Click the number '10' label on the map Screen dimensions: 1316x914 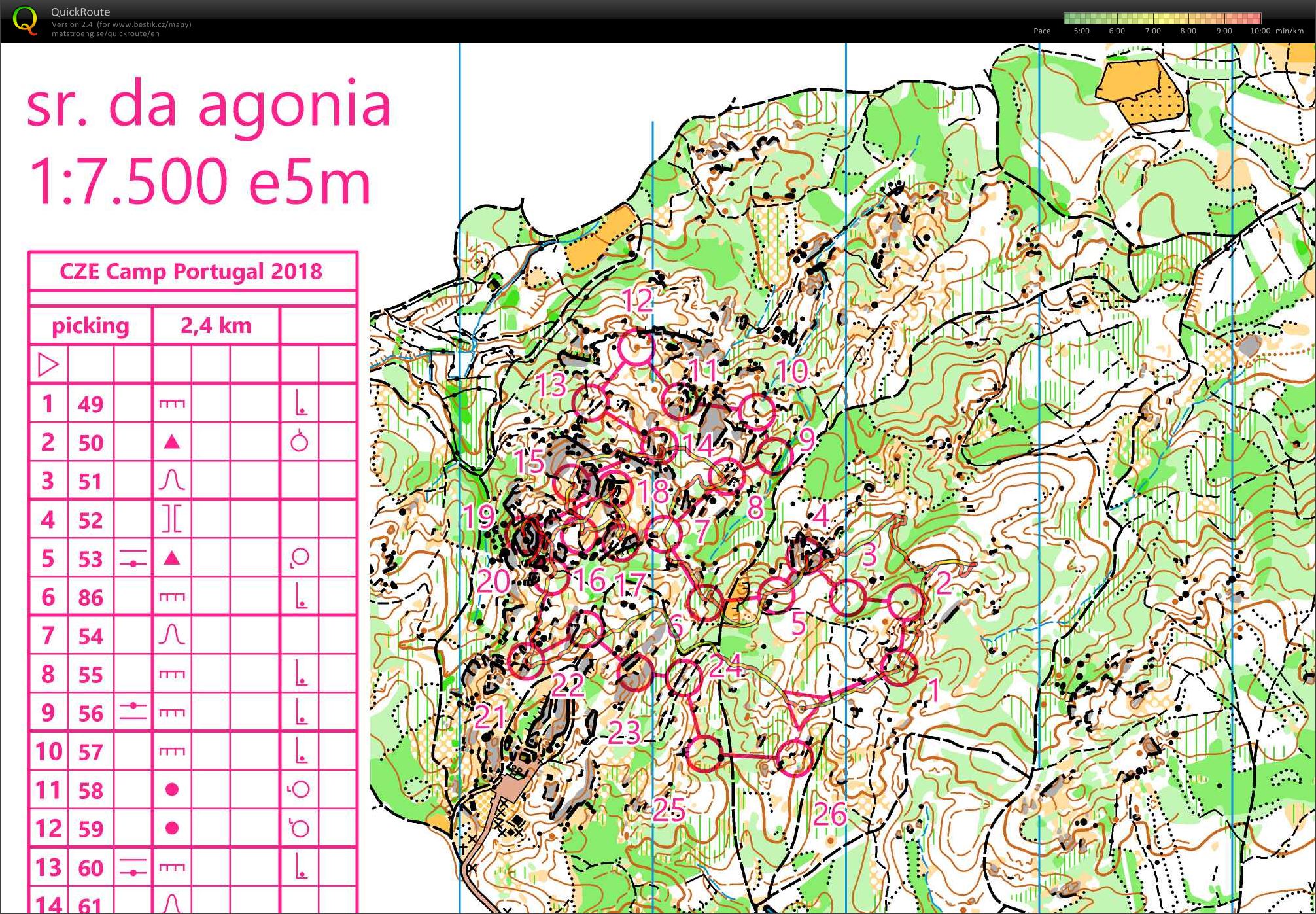pos(792,372)
